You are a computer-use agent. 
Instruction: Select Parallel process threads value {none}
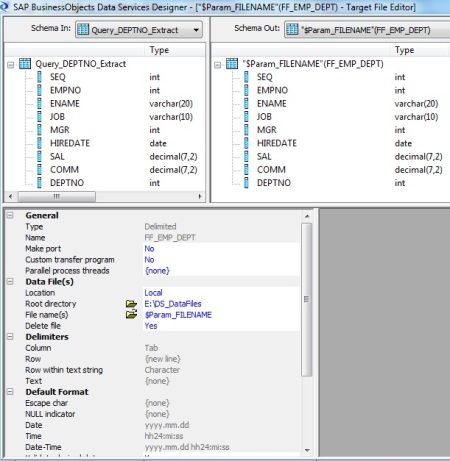click(221, 271)
